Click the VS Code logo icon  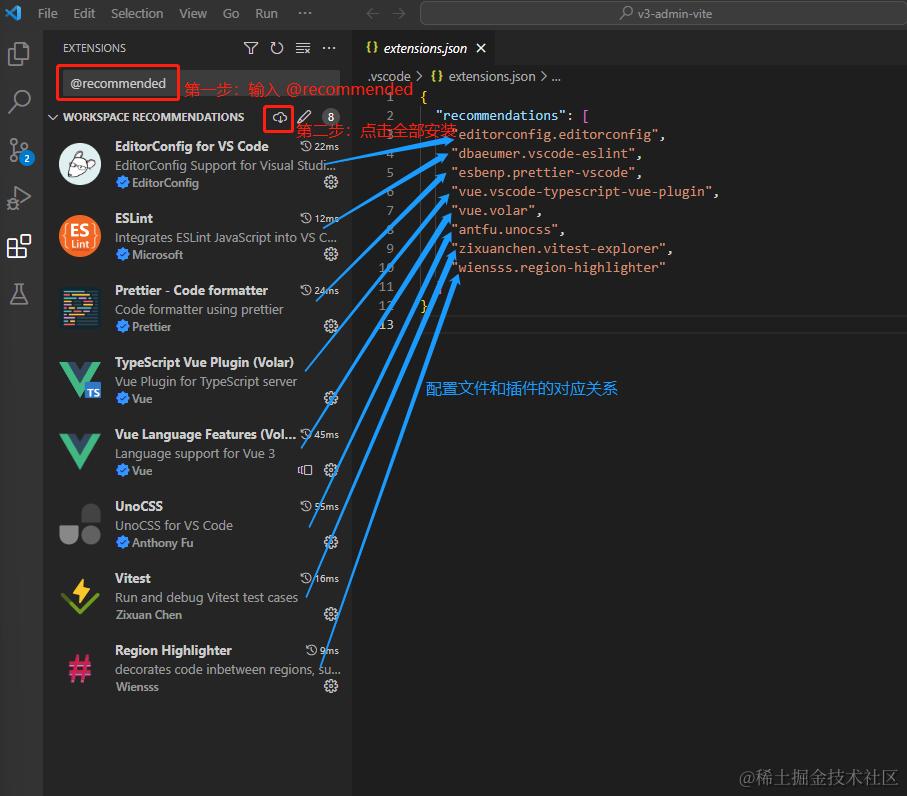point(13,13)
